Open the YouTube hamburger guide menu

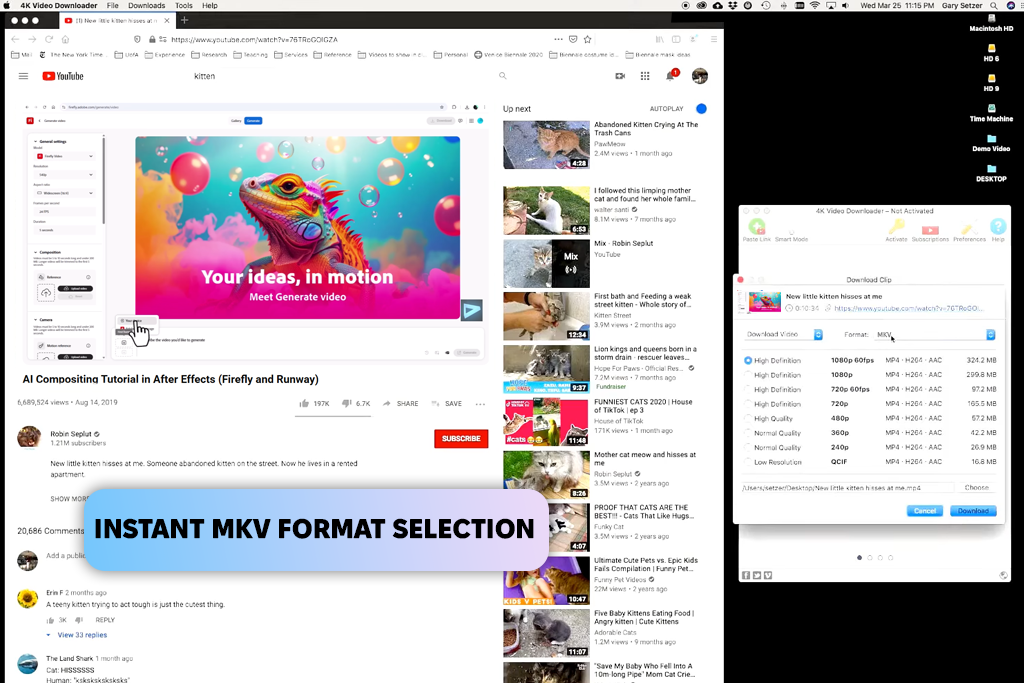[x=24, y=76]
